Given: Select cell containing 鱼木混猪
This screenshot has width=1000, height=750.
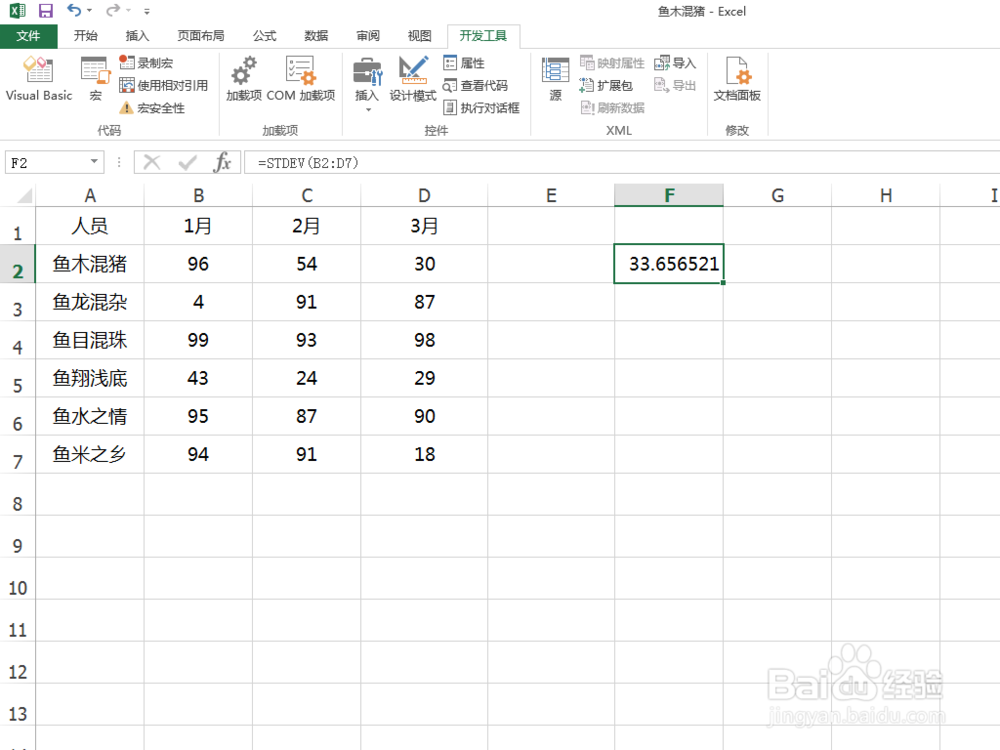Looking at the screenshot, I should [x=90, y=264].
